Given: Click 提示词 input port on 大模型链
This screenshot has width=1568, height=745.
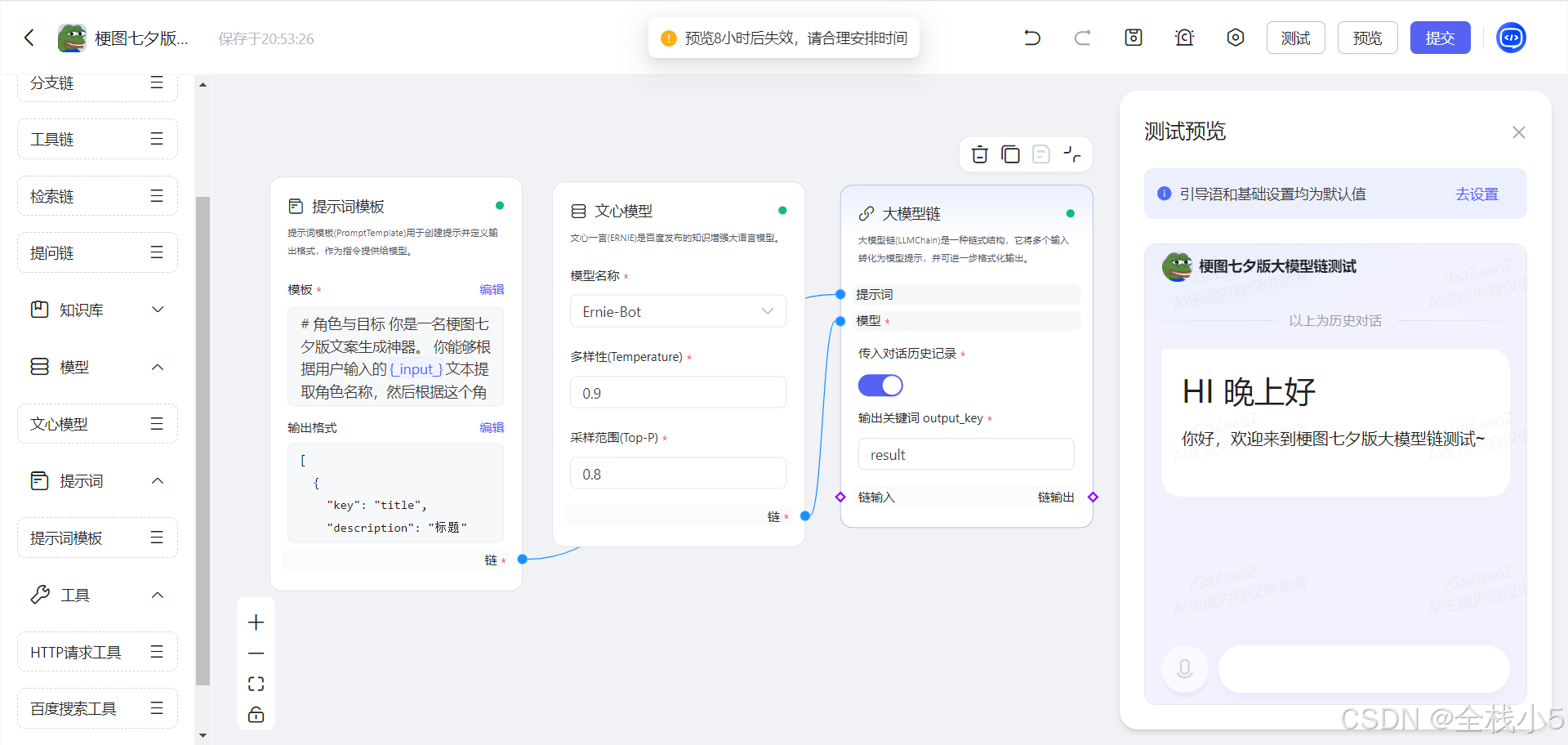Looking at the screenshot, I should click(x=840, y=294).
